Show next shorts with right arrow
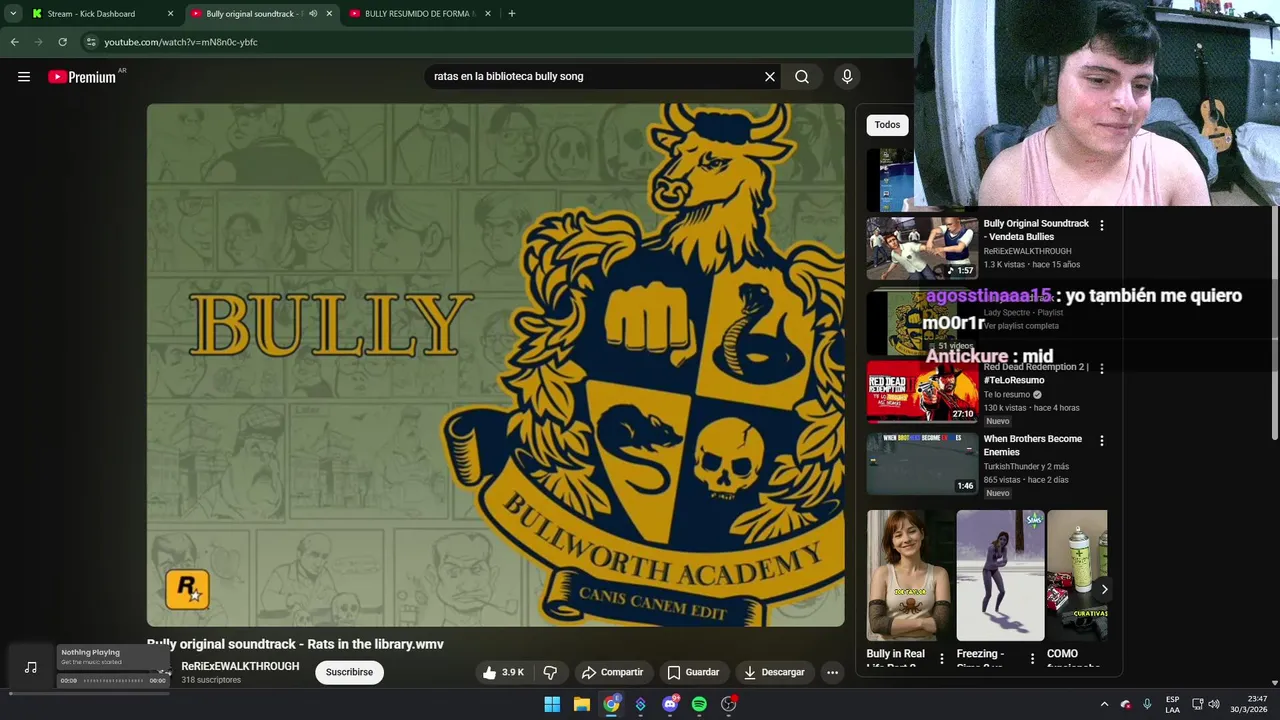Image resolution: width=1280 pixels, height=720 pixels. 1104,589
